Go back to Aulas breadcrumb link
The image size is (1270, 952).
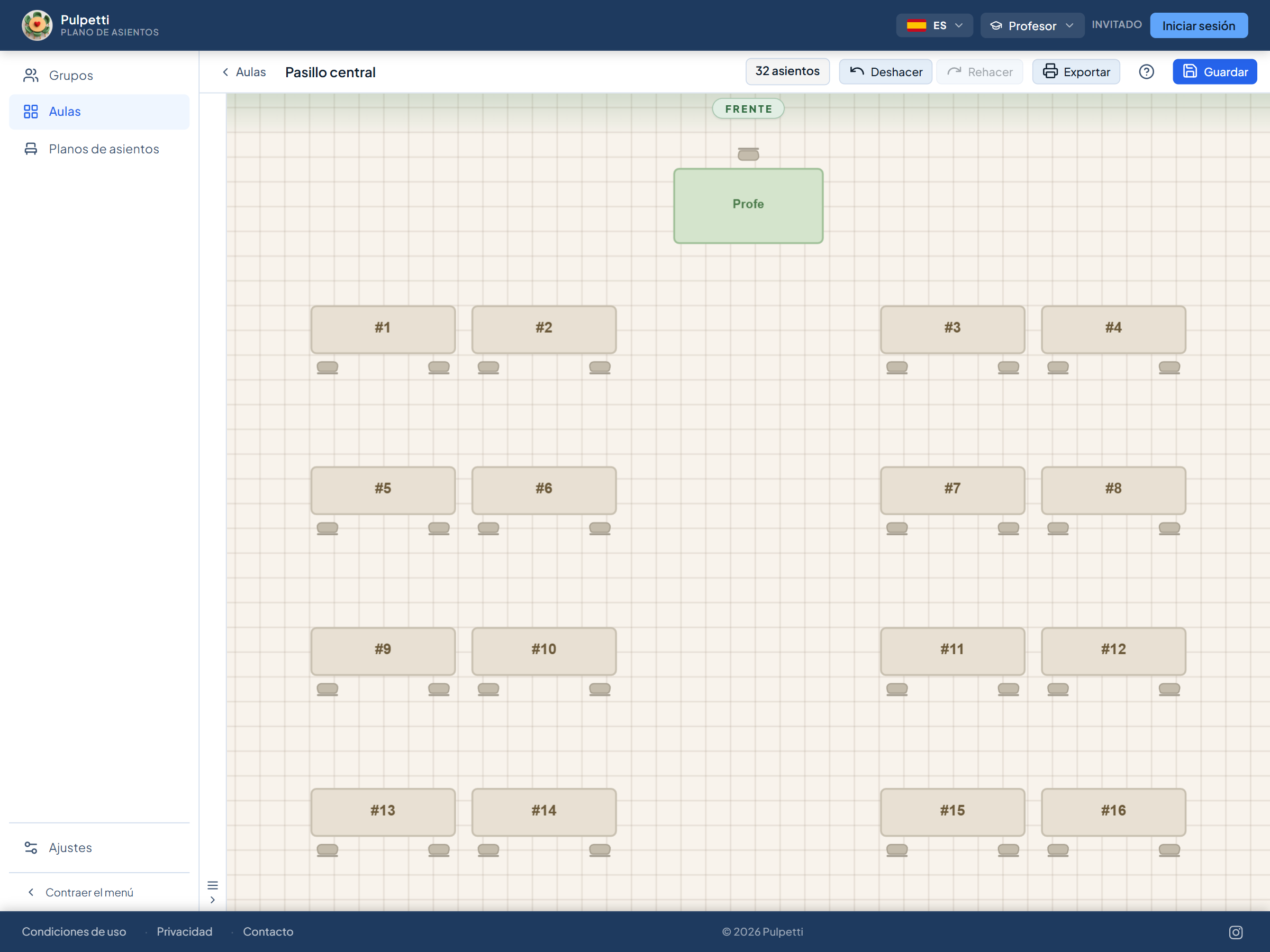pos(244,72)
